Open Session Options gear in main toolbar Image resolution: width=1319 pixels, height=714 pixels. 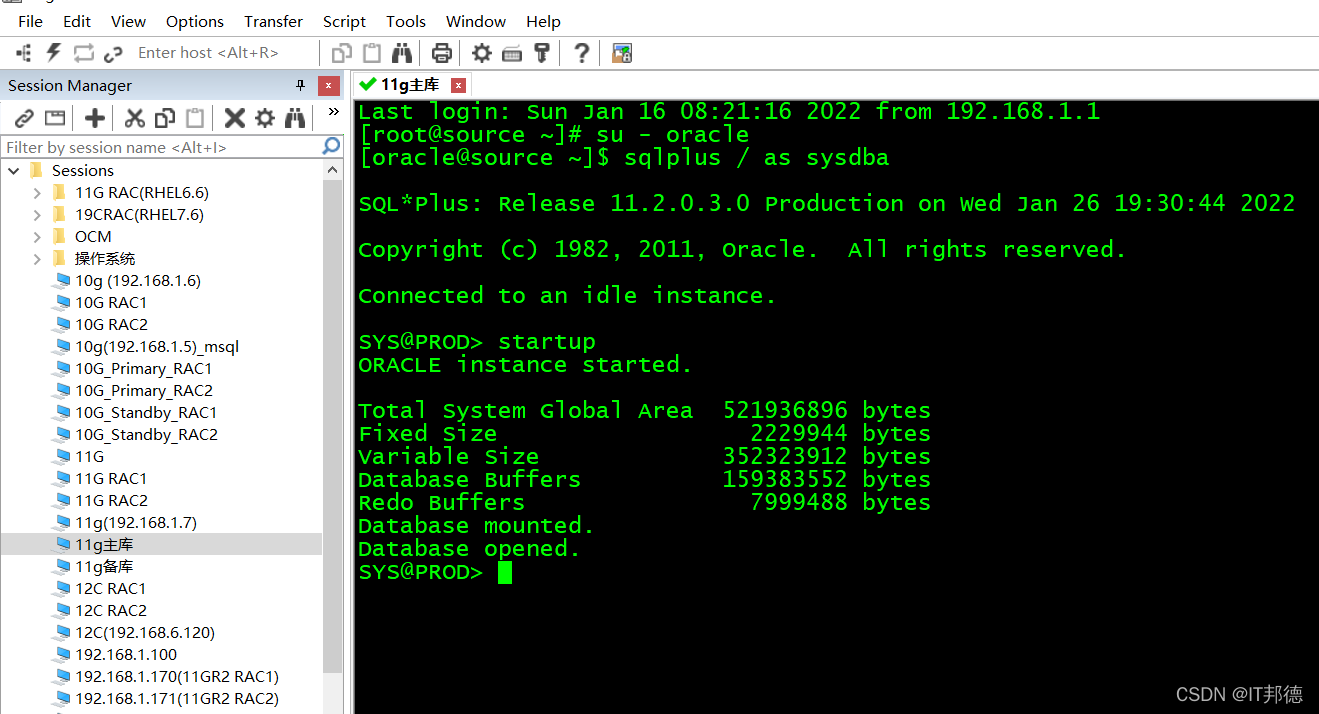click(x=482, y=53)
